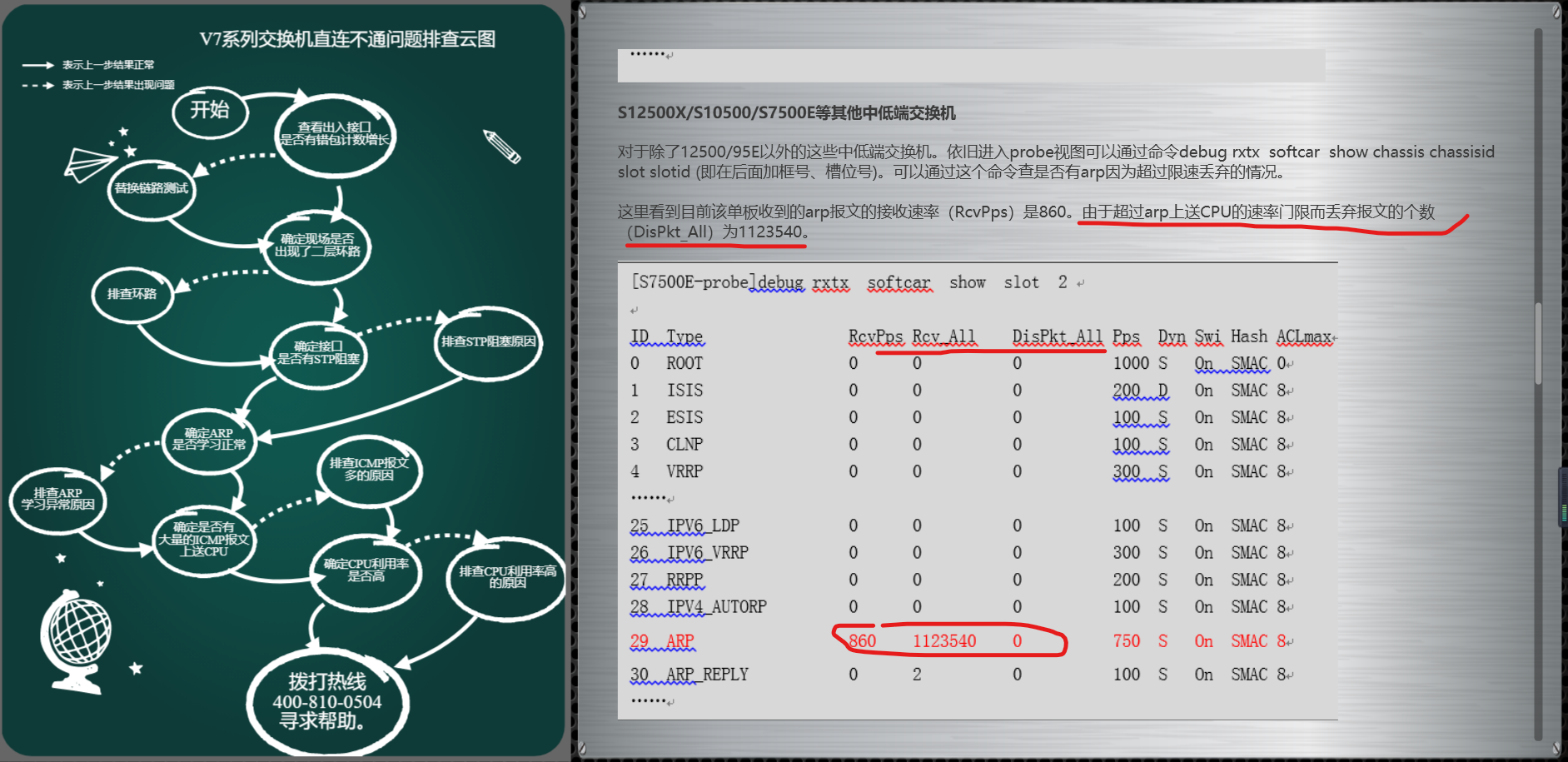Click the legend text 表示上一步结果出现问题
Screen dimensions: 1568x762
point(118,85)
